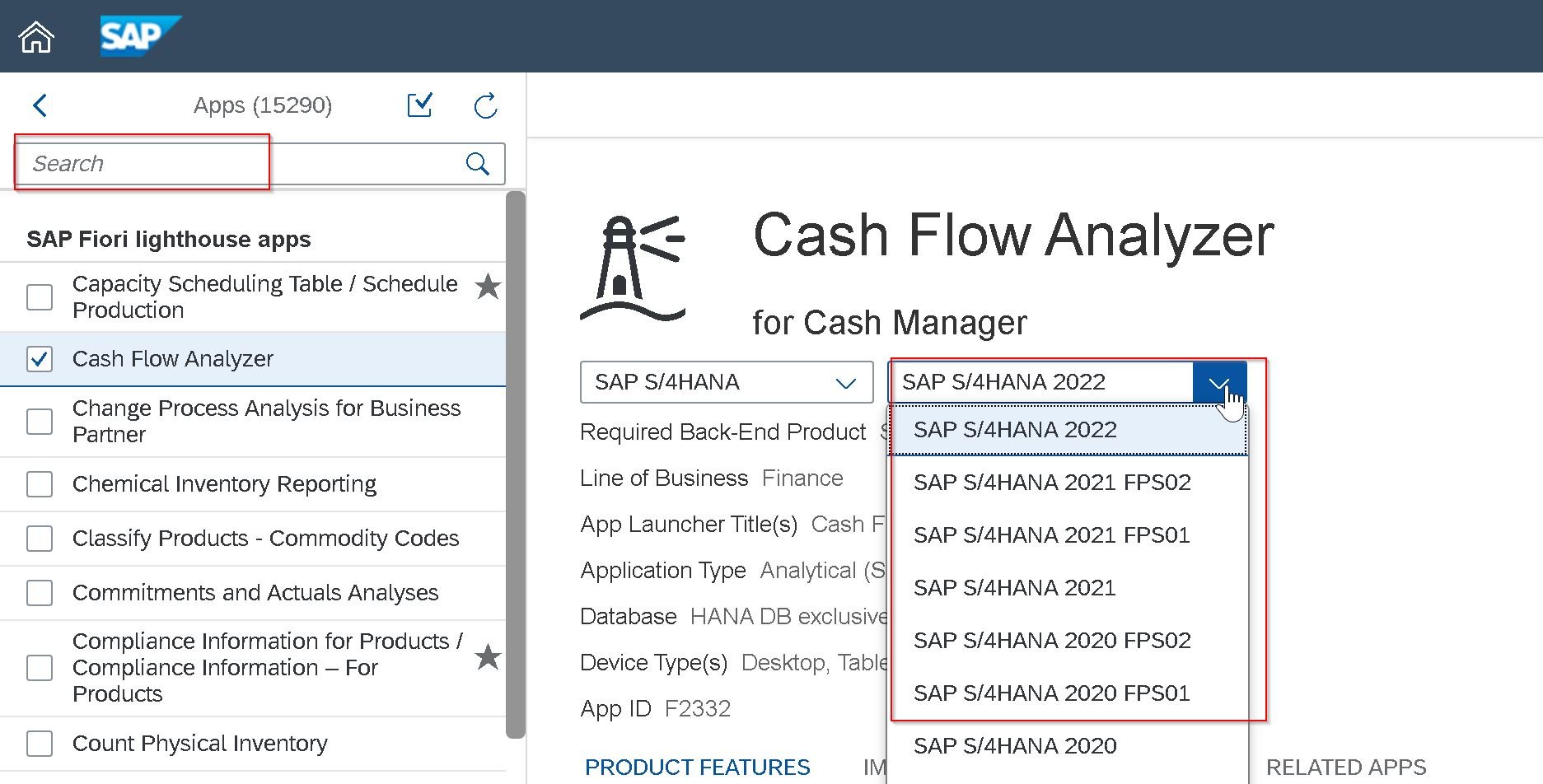This screenshot has height=784, width=1543.
Task: Open the Product Features tab
Action: point(696,767)
